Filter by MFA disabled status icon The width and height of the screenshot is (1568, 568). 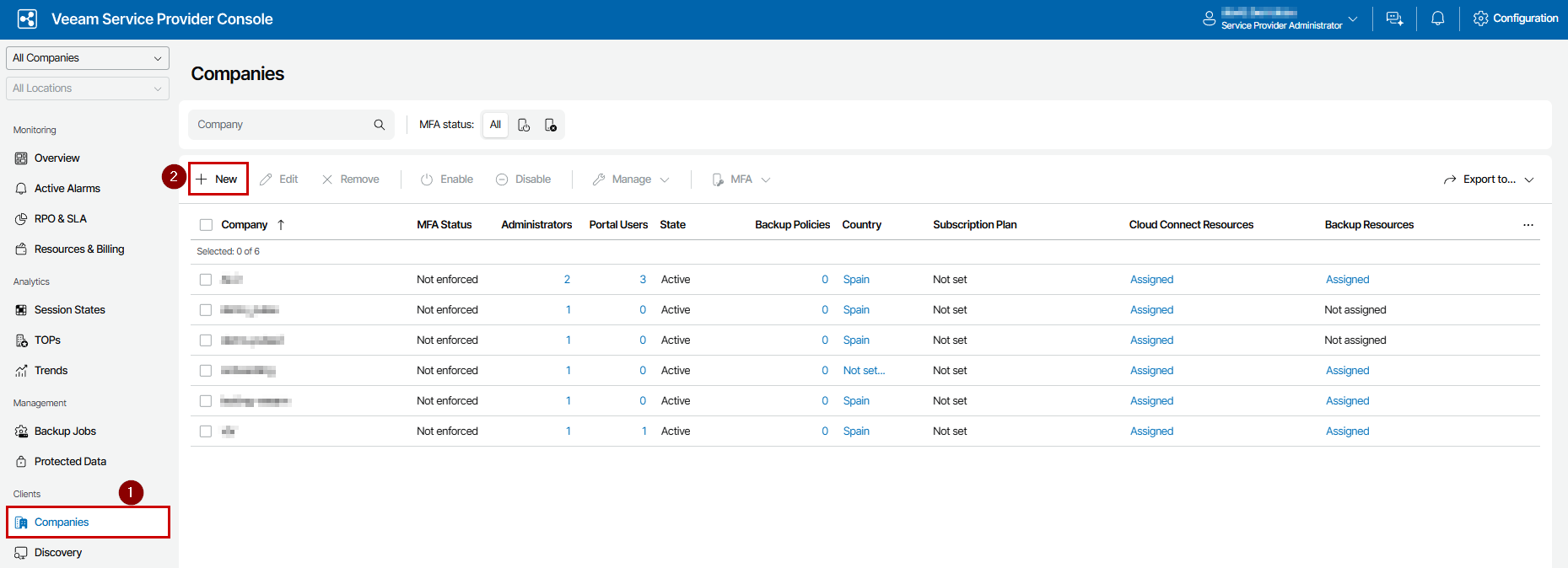point(551,125)
